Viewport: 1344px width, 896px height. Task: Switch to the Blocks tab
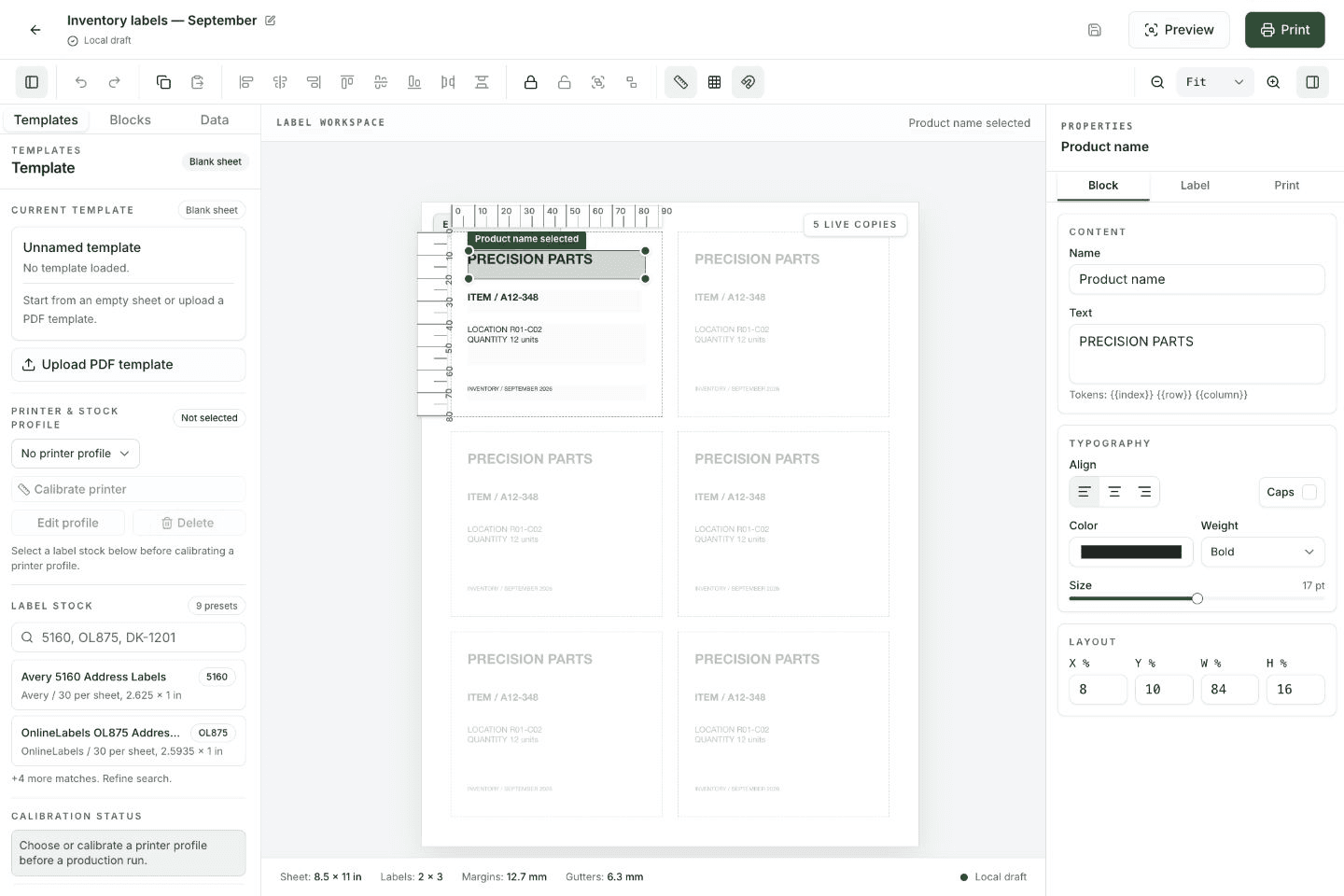(130, 119)
